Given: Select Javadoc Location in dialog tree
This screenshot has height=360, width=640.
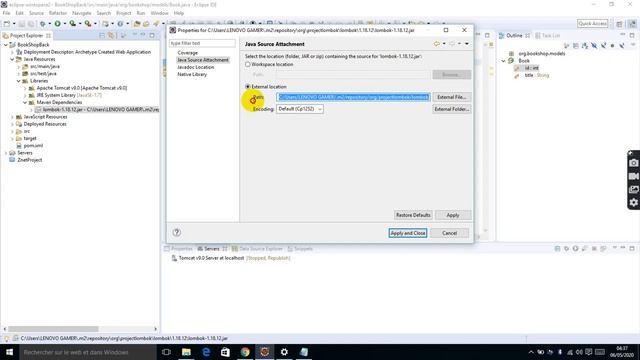Looking at the screenshot, I should 196,67.
